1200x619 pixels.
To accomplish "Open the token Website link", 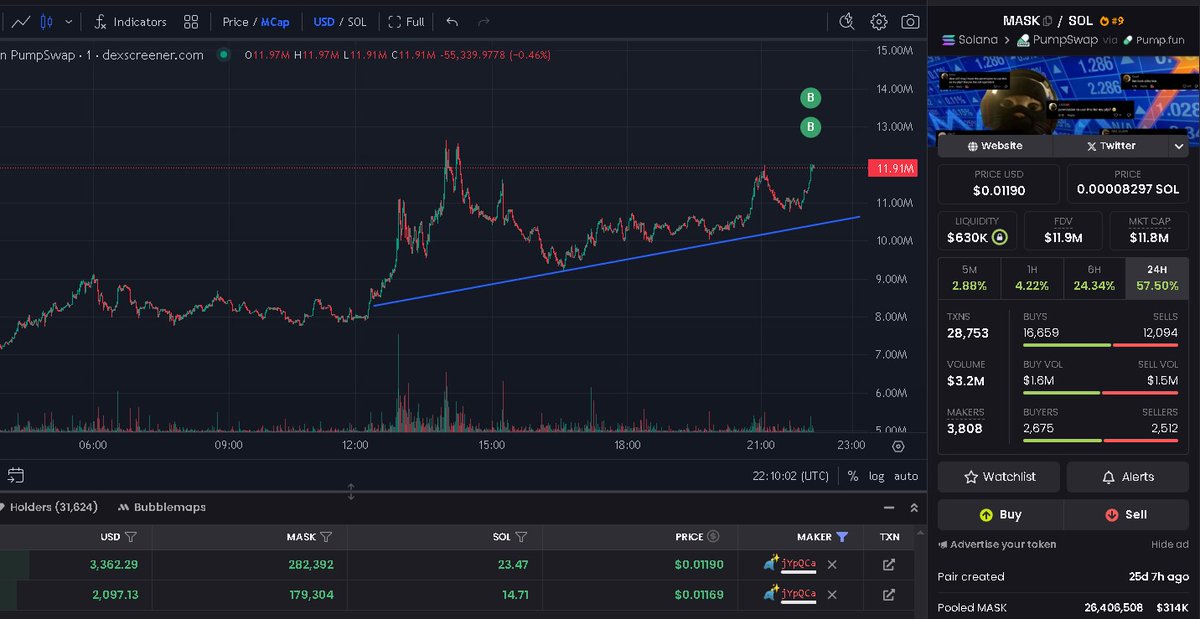I will (994, 146).
